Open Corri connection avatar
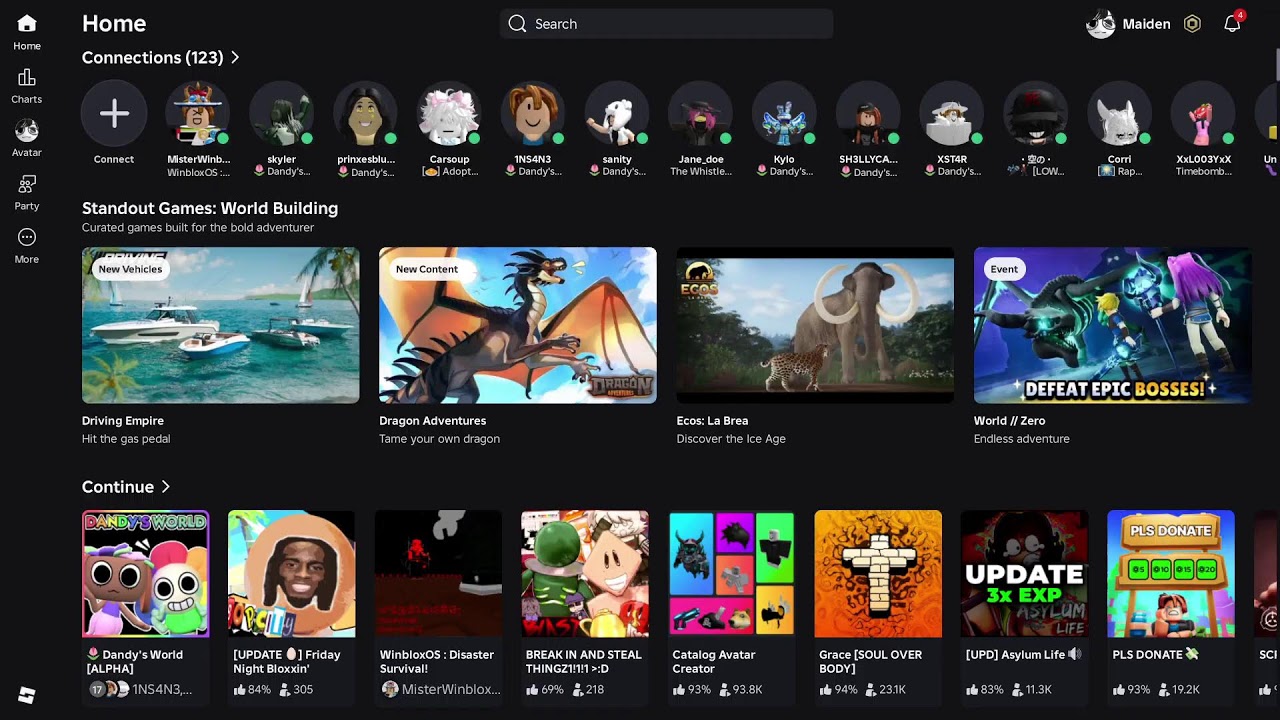This screenshot has width=1280, height=720. click(1119, 114)
